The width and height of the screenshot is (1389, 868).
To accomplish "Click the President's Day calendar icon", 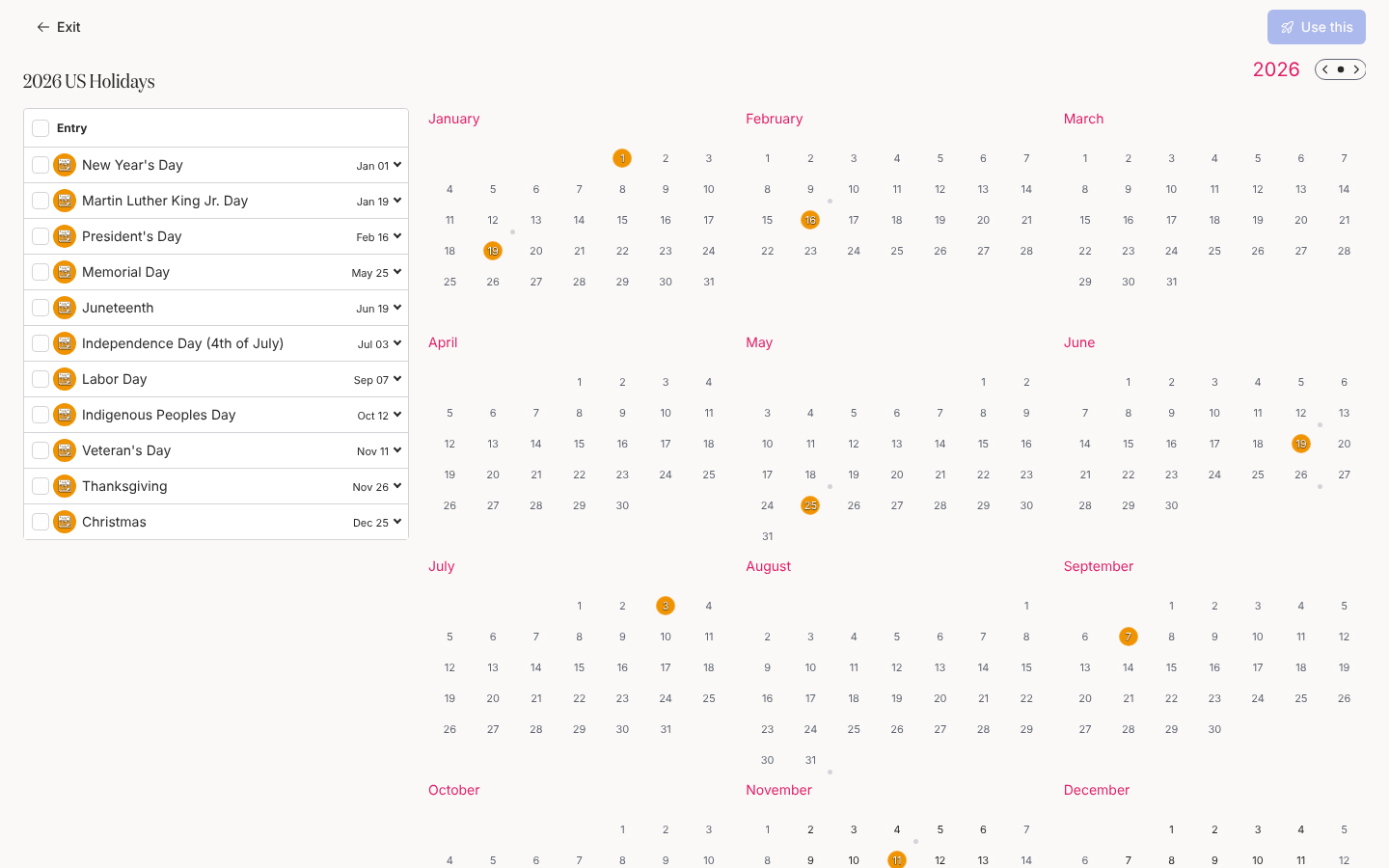I will coord(65,236).
